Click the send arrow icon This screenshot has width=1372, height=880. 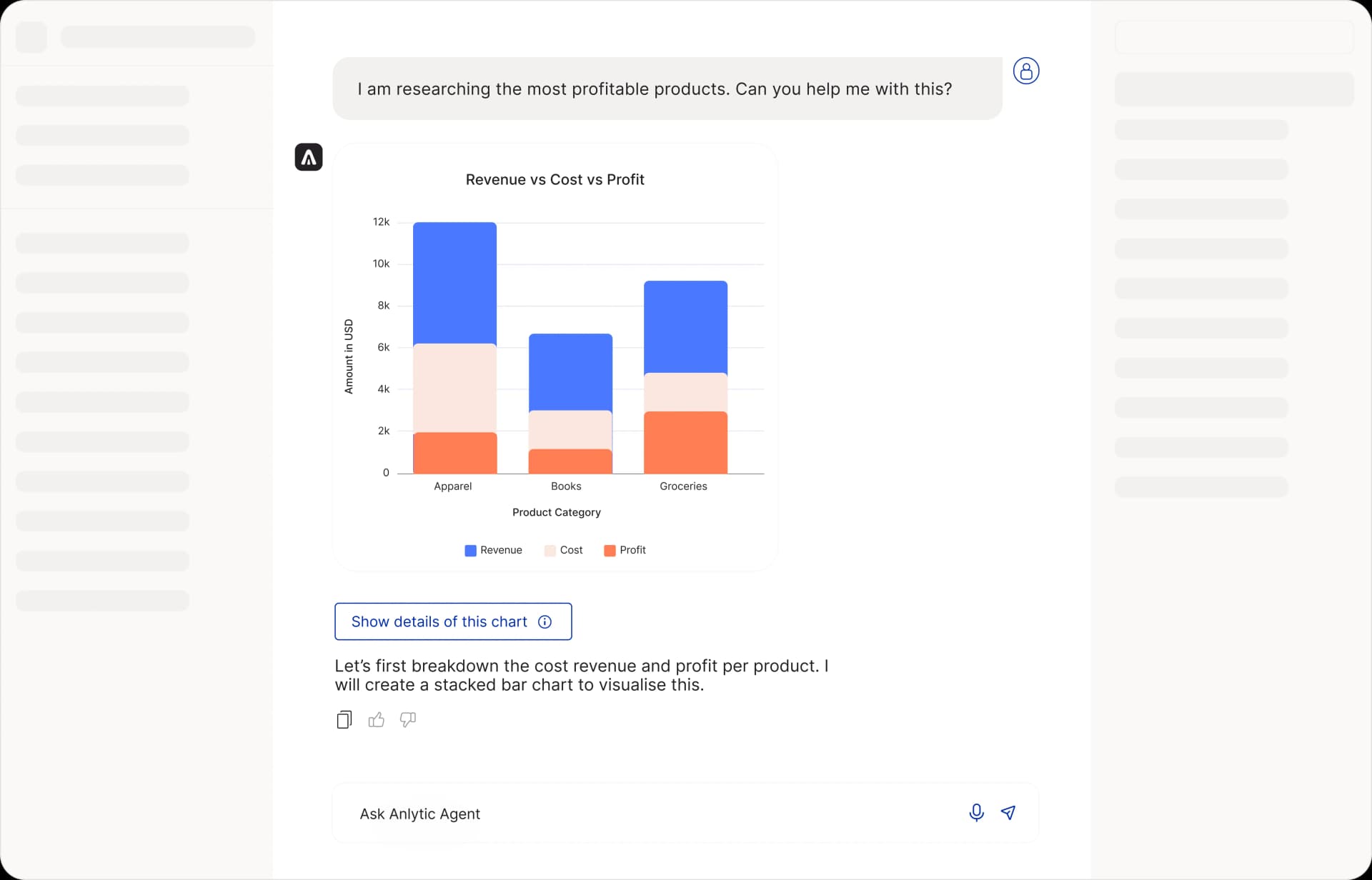point(1008,813)
